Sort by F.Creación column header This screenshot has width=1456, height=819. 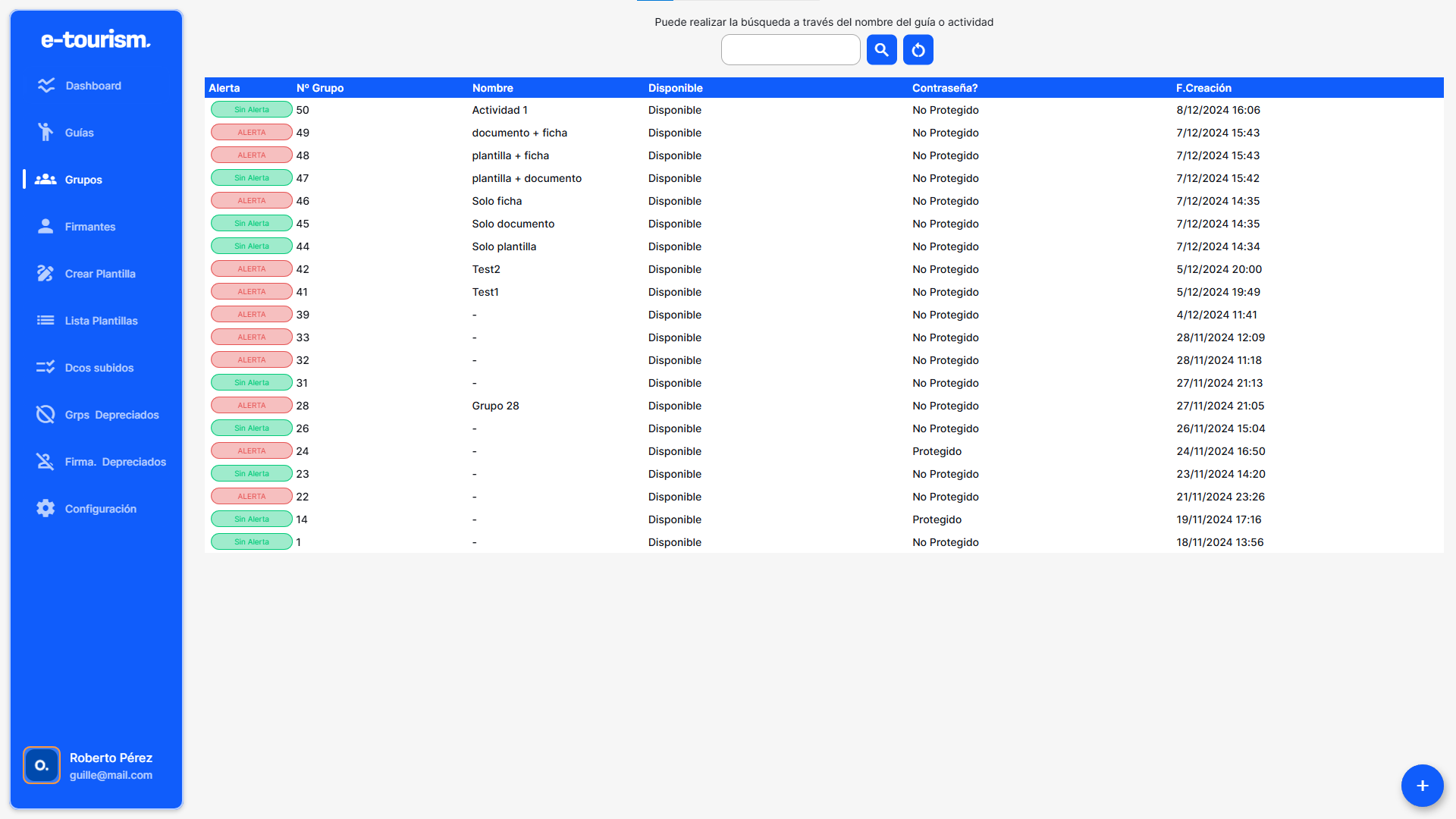click(x=1203, y=88)
